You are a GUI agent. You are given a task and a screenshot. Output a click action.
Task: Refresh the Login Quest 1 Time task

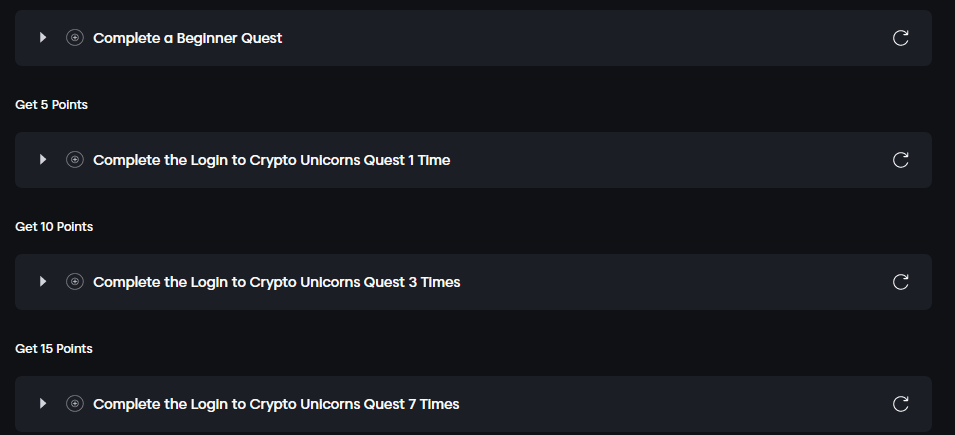pos(900,160)
